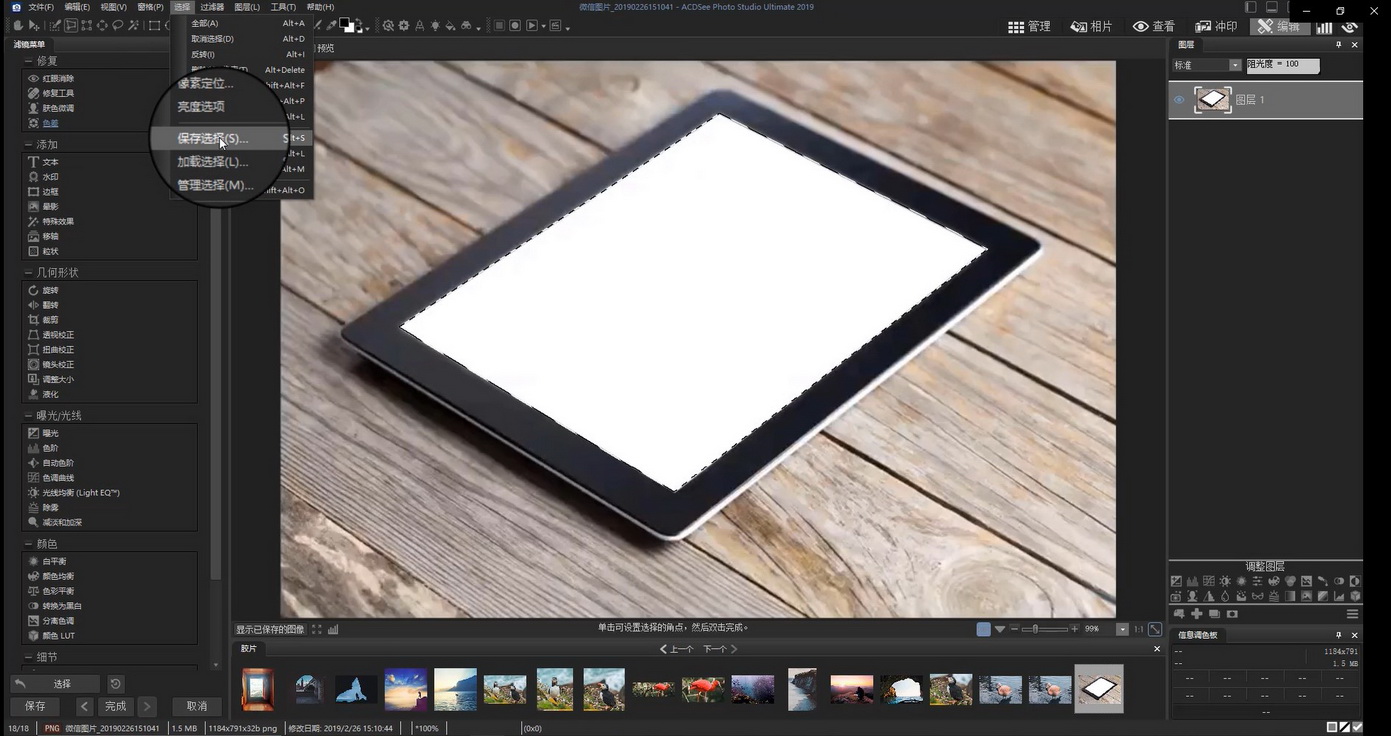Click the 取消 button
Image resolution: width=1391 pixels, height=736 pixels.
click(197, 706)
